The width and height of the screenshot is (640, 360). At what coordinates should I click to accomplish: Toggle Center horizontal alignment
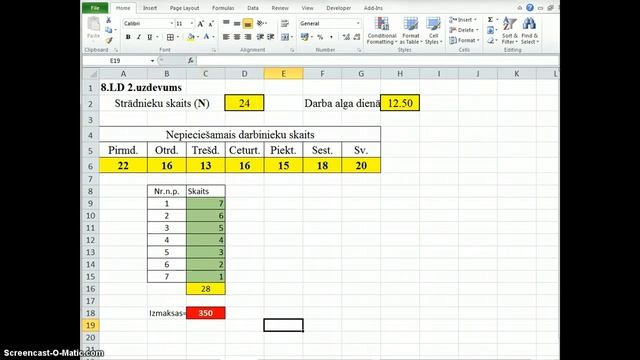coord(237,37)
